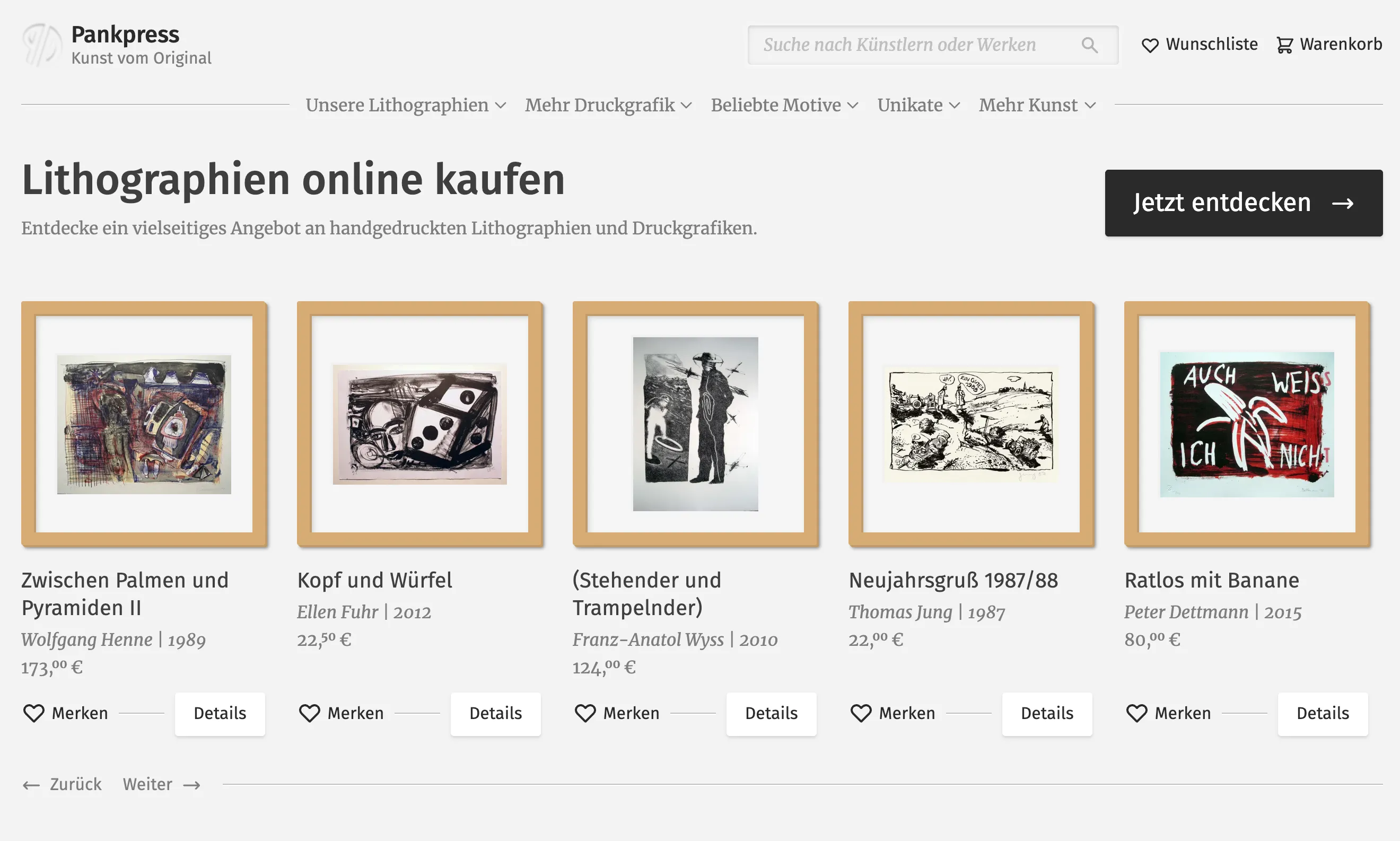Open Details for Zwischen Palmen und Pyramiden II
This screenshot has width=1400, height=841.
pyautogui.click(x=220, y=714)
